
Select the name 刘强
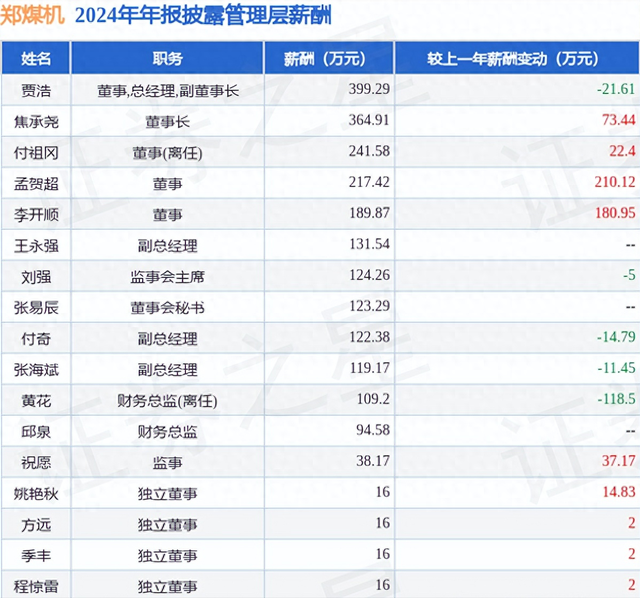click(36, 277)
